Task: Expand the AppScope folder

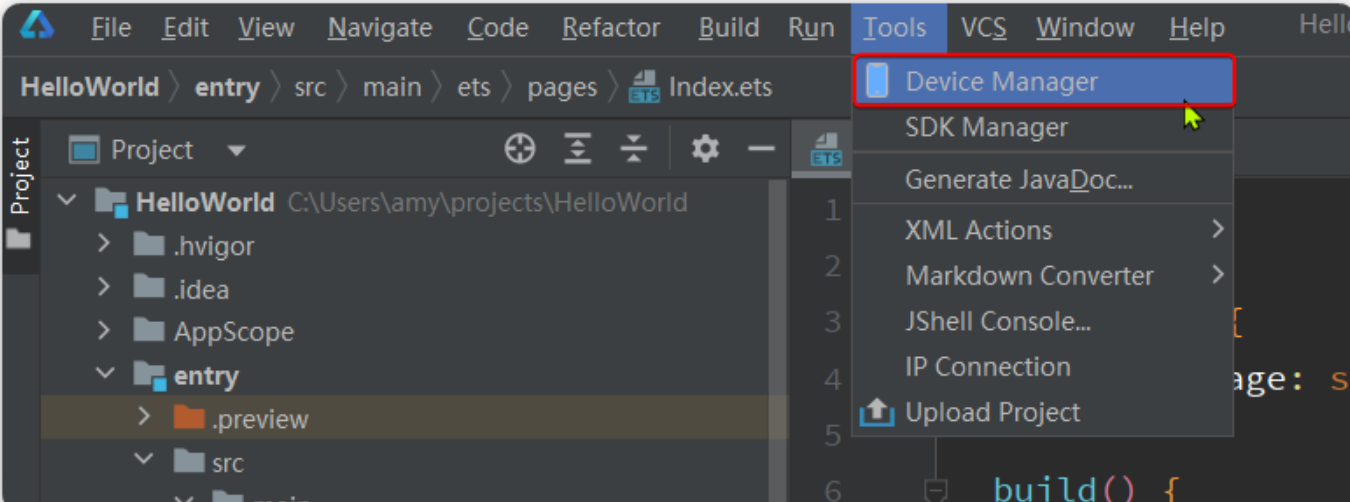Action: (x=104, y=330)
